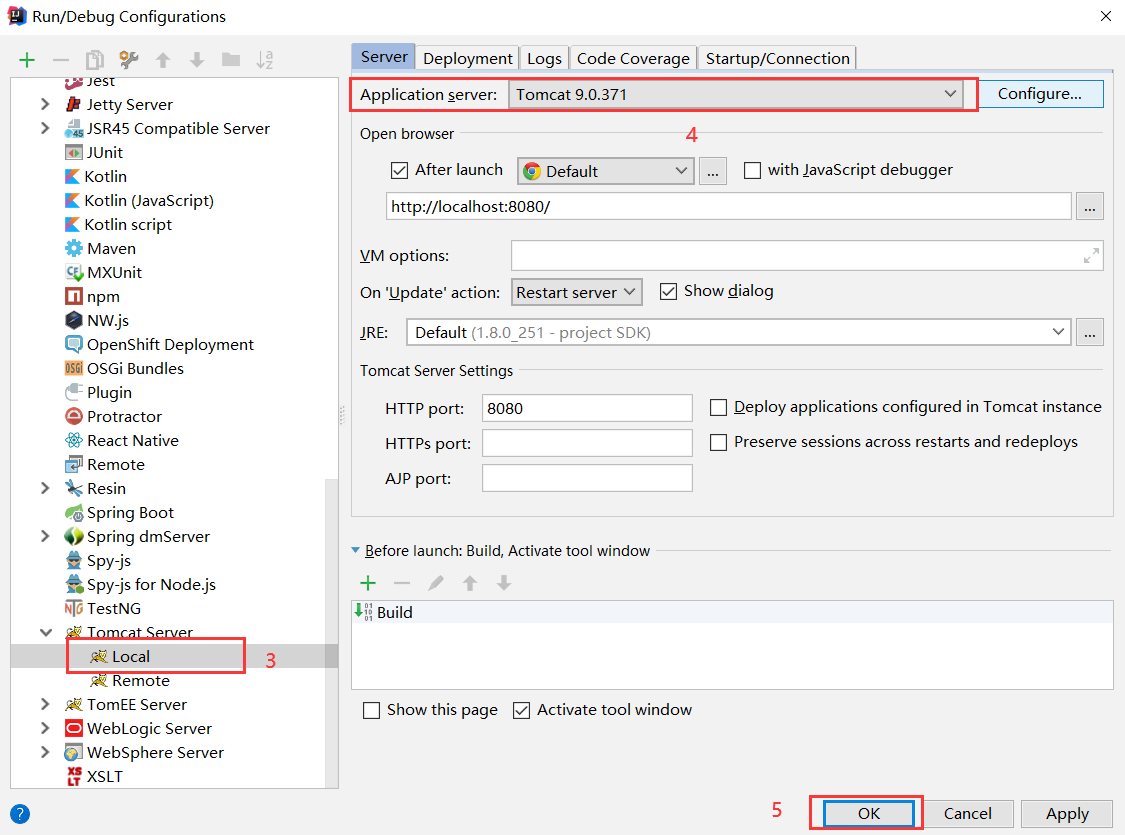Collapse the Tomcat Server tree node

pyautogui.click(x=45, y=632)
